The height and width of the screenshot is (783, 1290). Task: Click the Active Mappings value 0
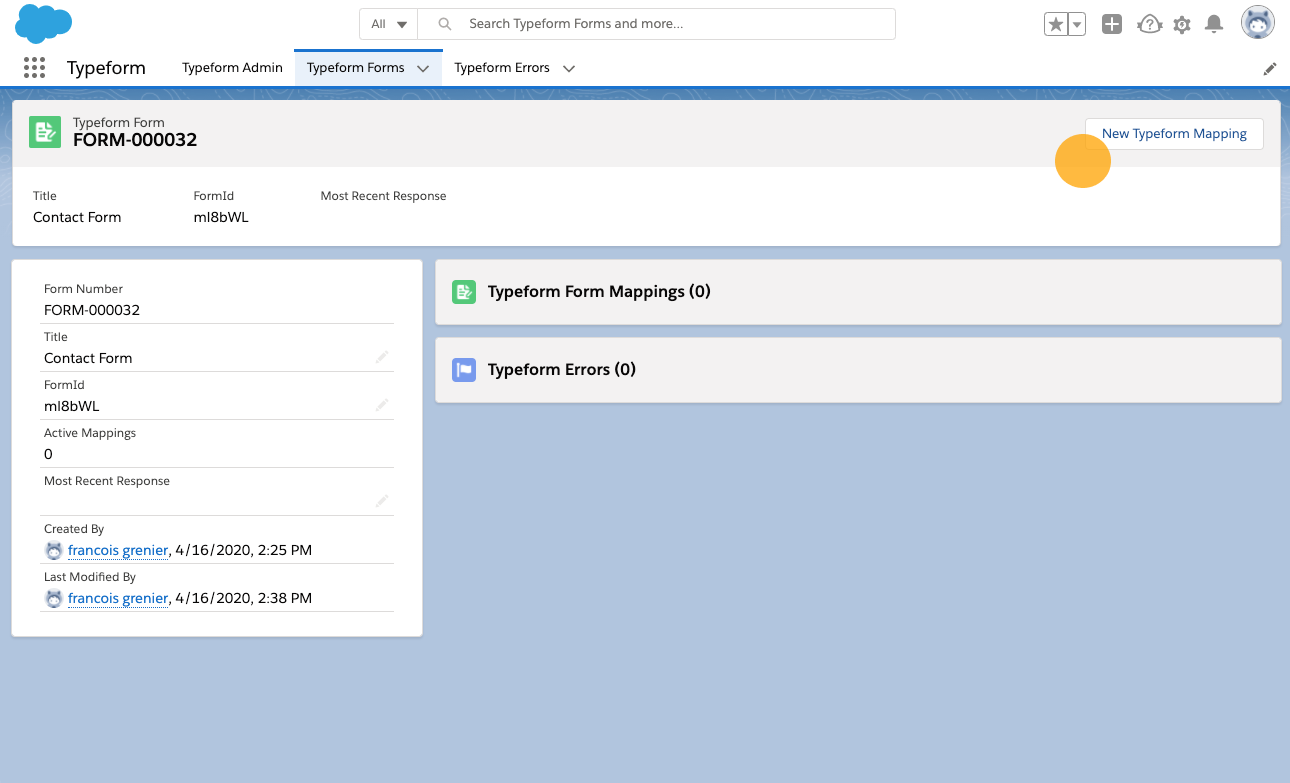click(48, 454)
